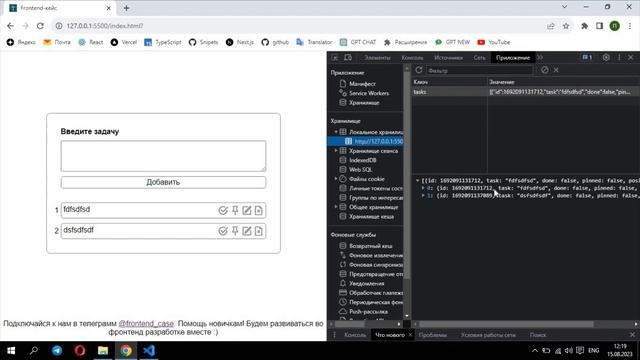Expand Файлы cookie tree node
Viewport: 640px width, 360px height.
tap(336, 179)
